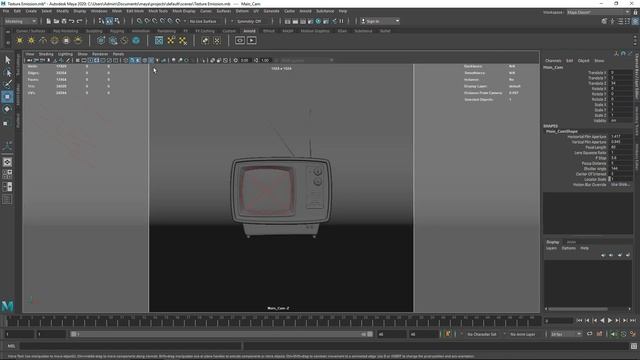Switch to the Rendering shelf tab
The height and width of the screenshot is (360, 640).
click(x=166, y=31)
